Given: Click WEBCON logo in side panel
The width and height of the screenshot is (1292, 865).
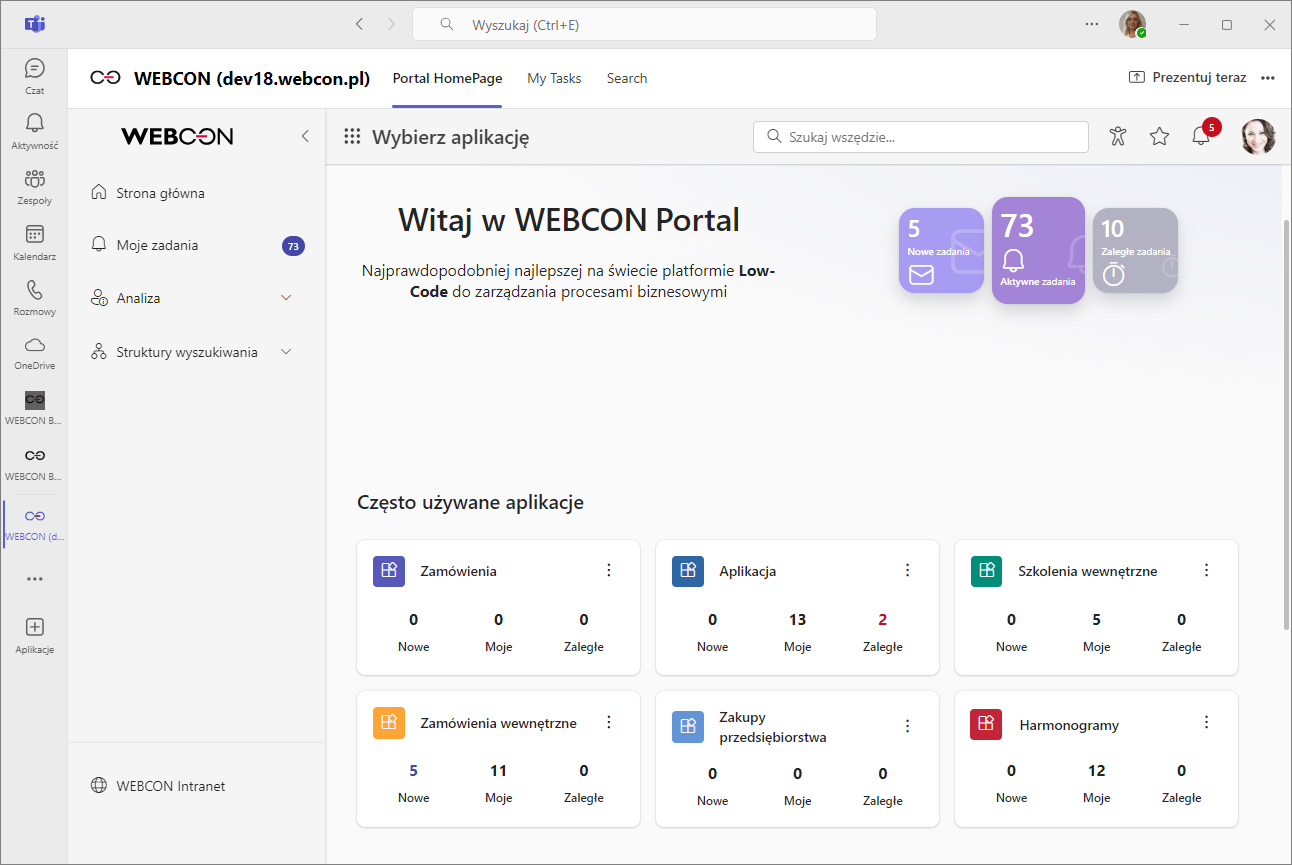Looking at the screenshot, I should coord(177,137).
